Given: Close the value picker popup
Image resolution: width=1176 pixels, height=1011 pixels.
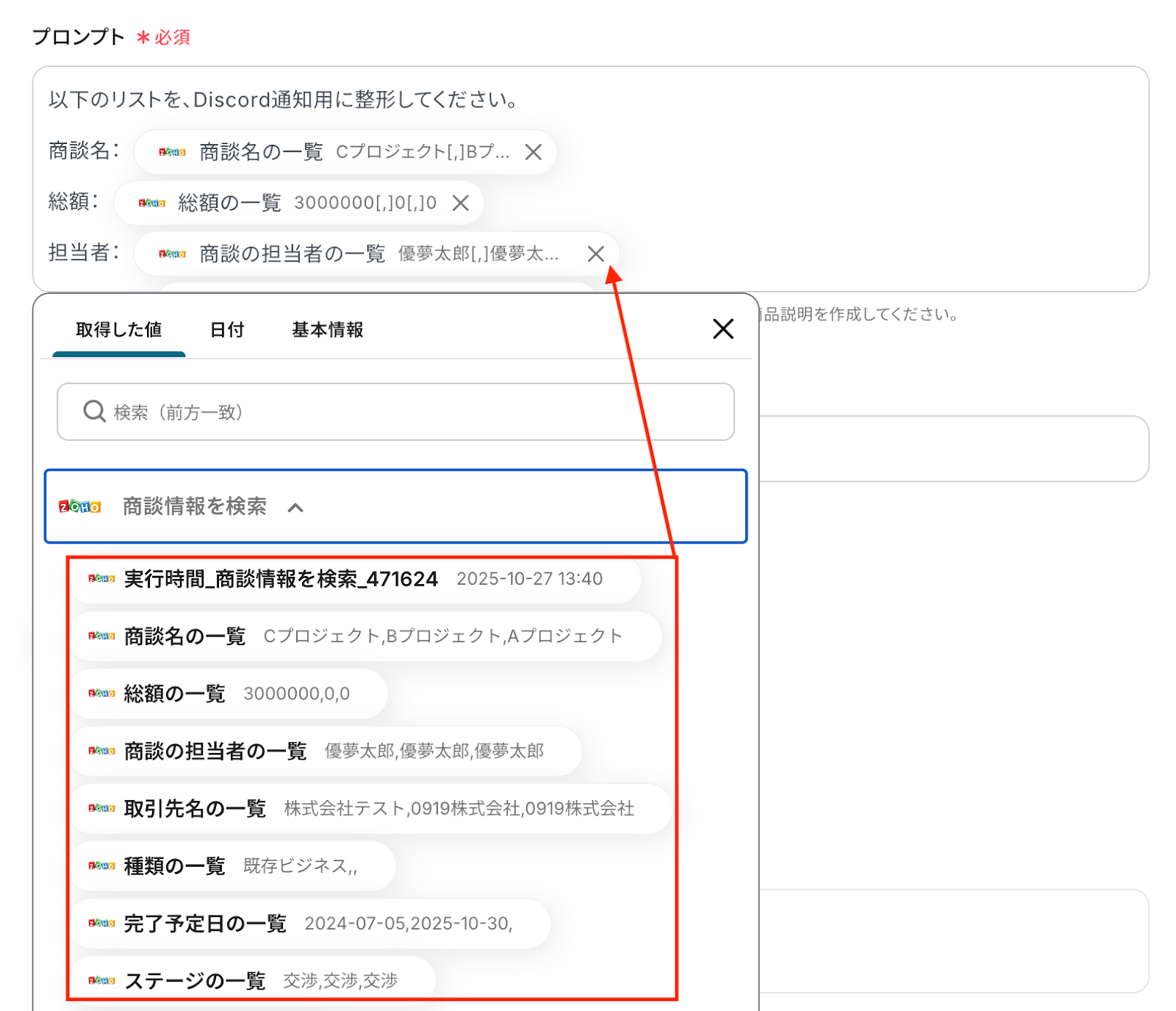Looking at the screenshot, I should pos(723,329).
